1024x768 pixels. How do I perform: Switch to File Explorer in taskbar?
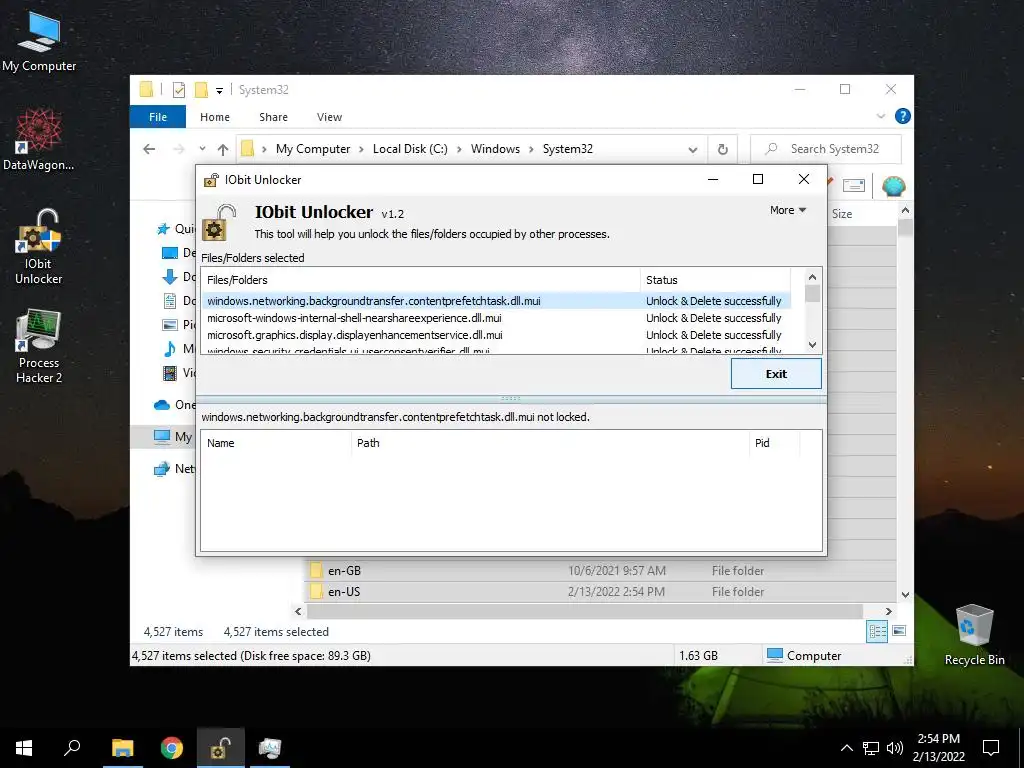(122, 748)
